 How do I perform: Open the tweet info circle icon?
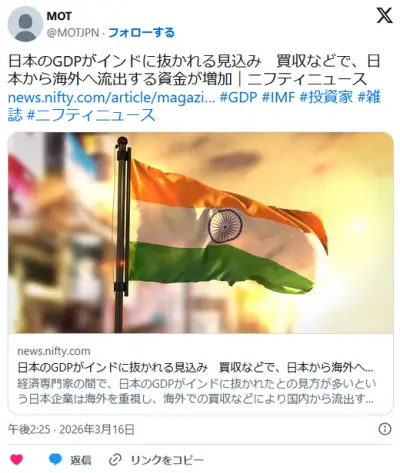(385, 429)
